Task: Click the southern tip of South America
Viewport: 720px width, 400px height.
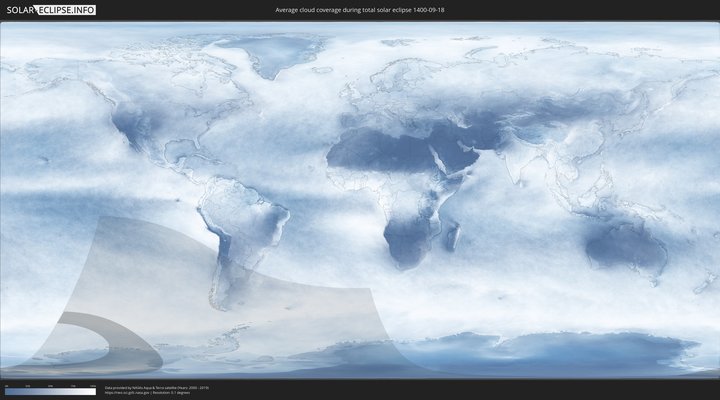Action: tap(222, 300)
